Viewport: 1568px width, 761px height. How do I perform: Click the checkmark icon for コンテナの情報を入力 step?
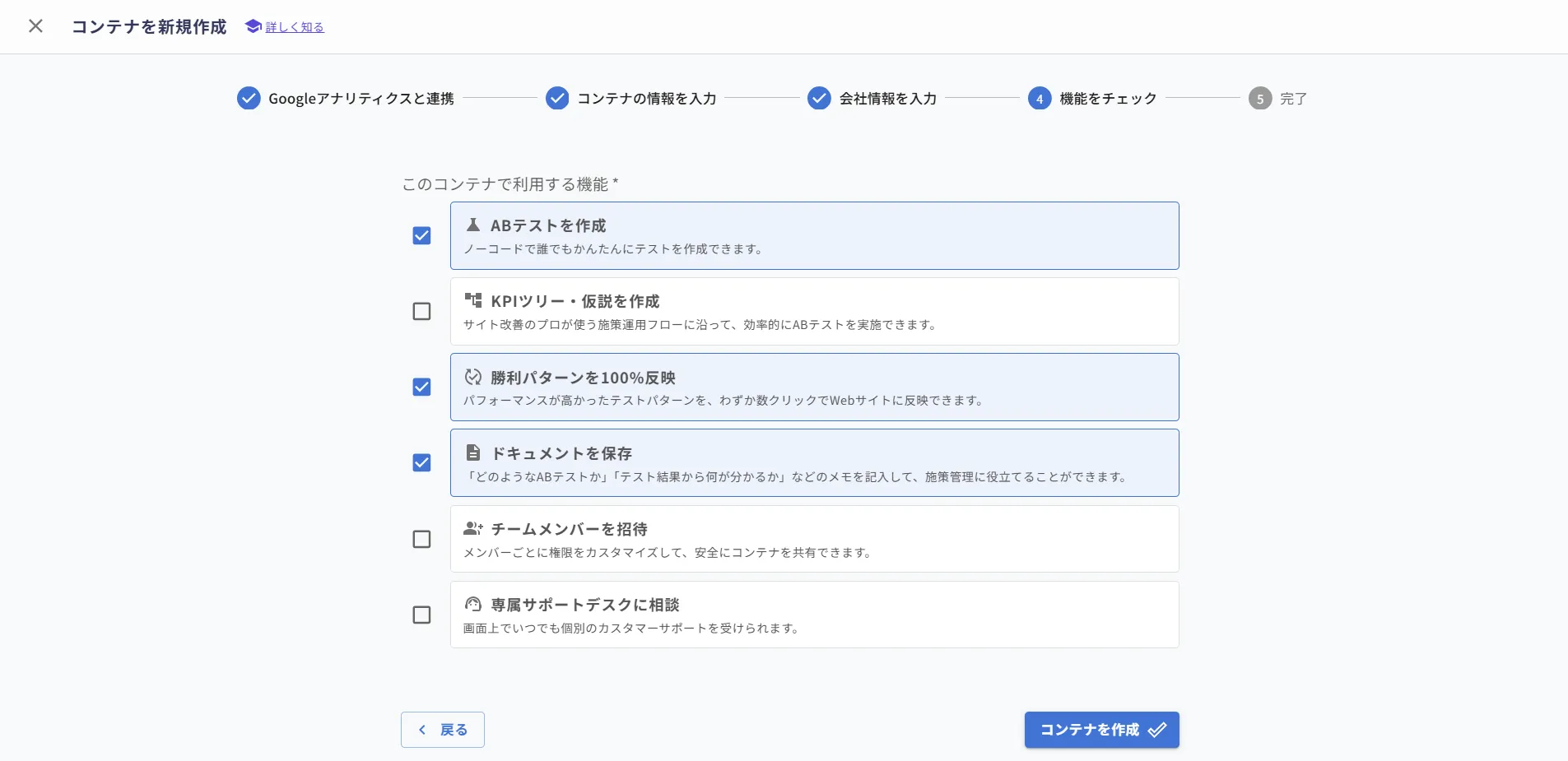pyautogui.click(x=557, y=98)
